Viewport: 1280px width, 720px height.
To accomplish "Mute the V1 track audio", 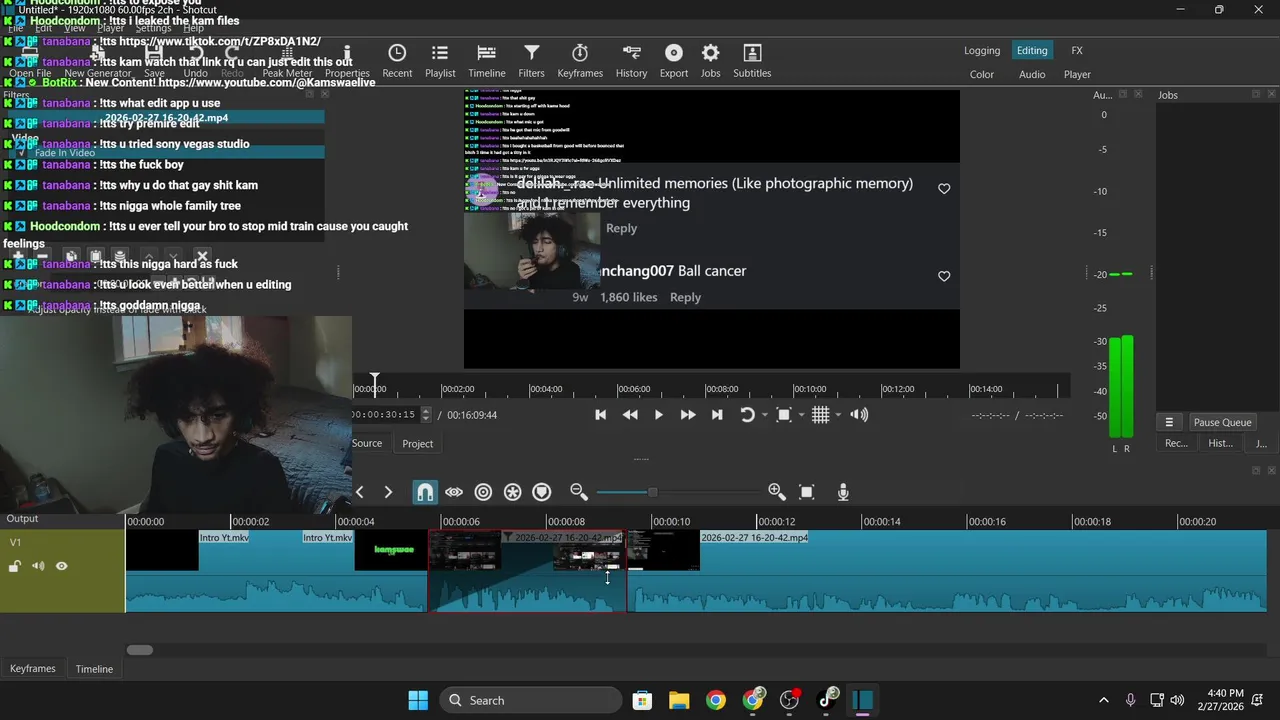I will pyautogui.click(x=38, y=566).
